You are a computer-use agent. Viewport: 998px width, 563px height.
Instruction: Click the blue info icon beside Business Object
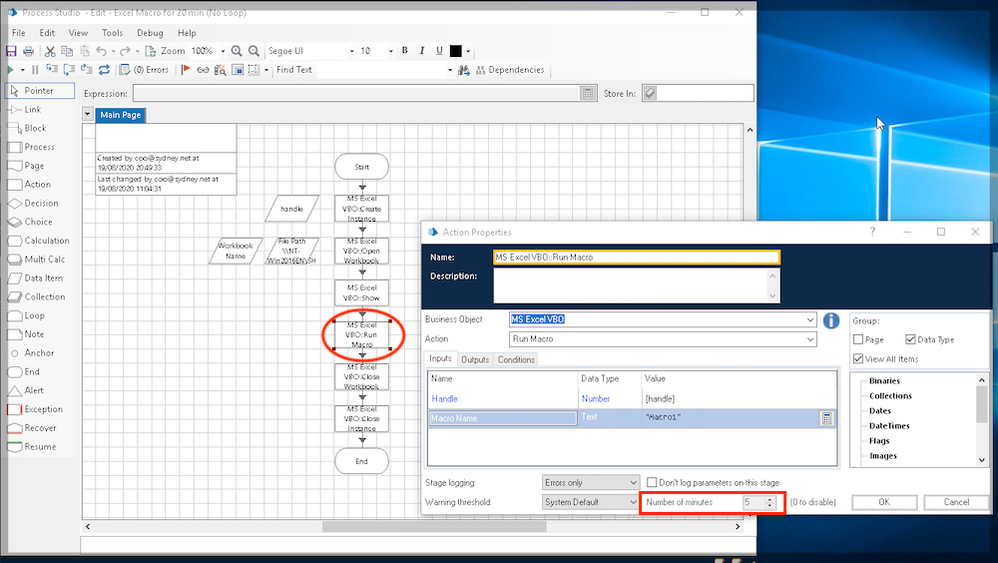pyautogui.click(x=831, y=320)
